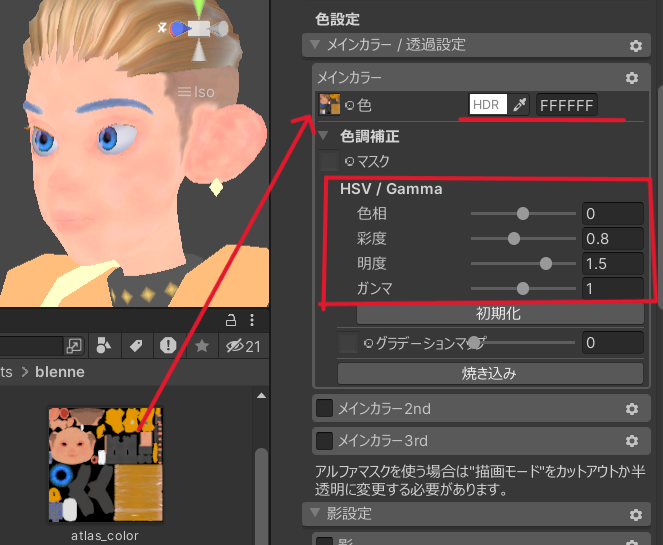
Task: Open gear menu for メインカラー2nd
Action: (632, 408)
